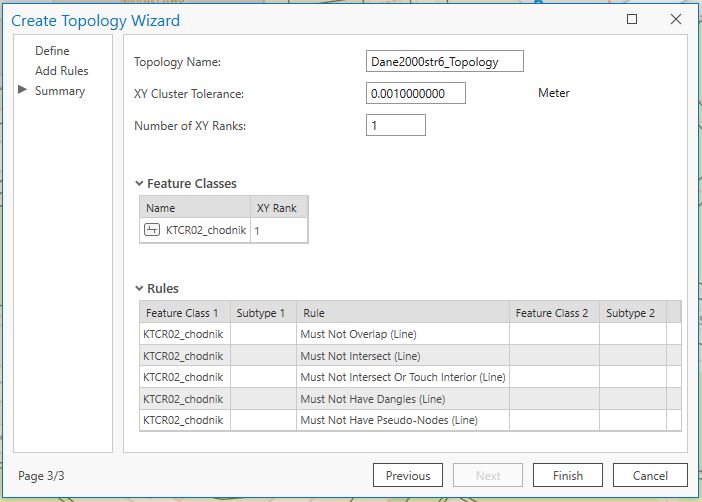Click the line feature class icon beside KTCR02_chodnik
This screenshot has width=702, height=502.
(x=152, y=230)
